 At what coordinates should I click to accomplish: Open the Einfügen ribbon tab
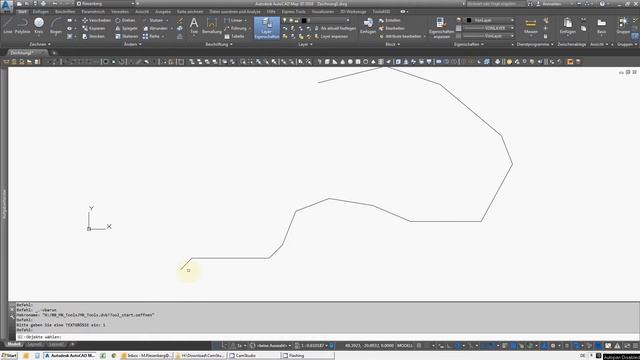click(x=40, y=11)
